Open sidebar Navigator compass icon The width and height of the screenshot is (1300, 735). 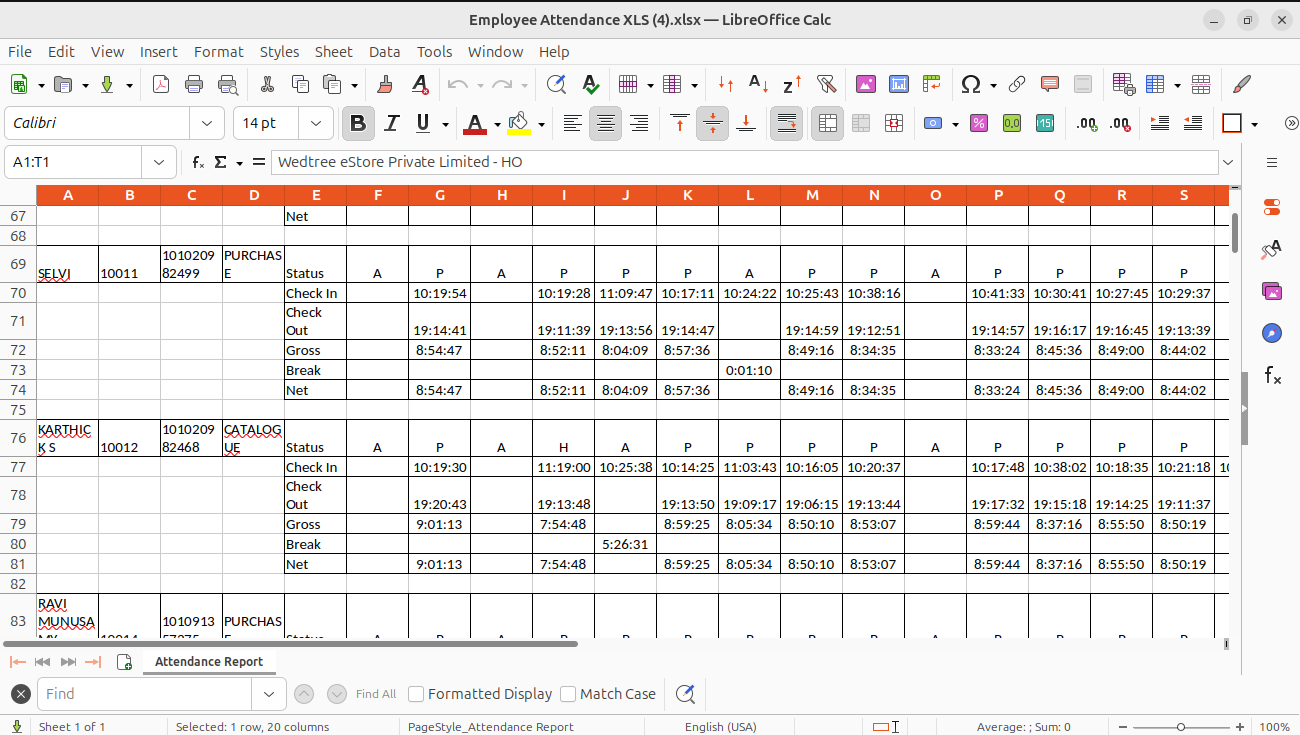tap(1272, 333)
